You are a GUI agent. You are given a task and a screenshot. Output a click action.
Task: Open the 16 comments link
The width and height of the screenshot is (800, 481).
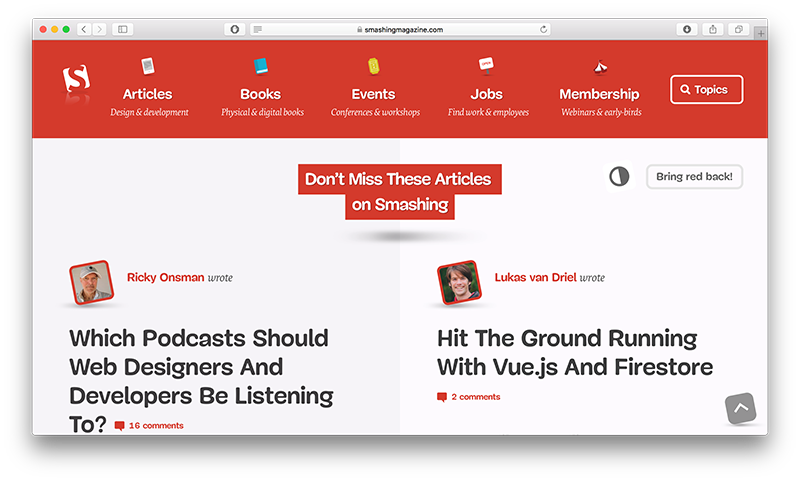(156, 426)
